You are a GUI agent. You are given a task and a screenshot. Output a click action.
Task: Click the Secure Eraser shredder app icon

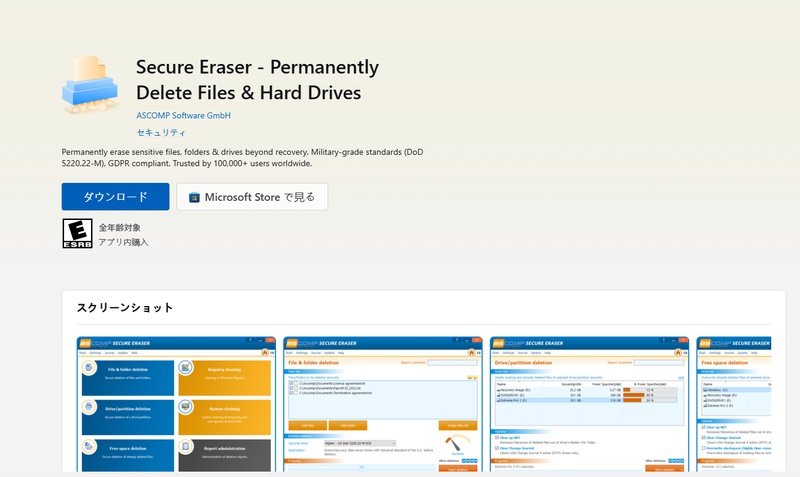pos(91,85)
